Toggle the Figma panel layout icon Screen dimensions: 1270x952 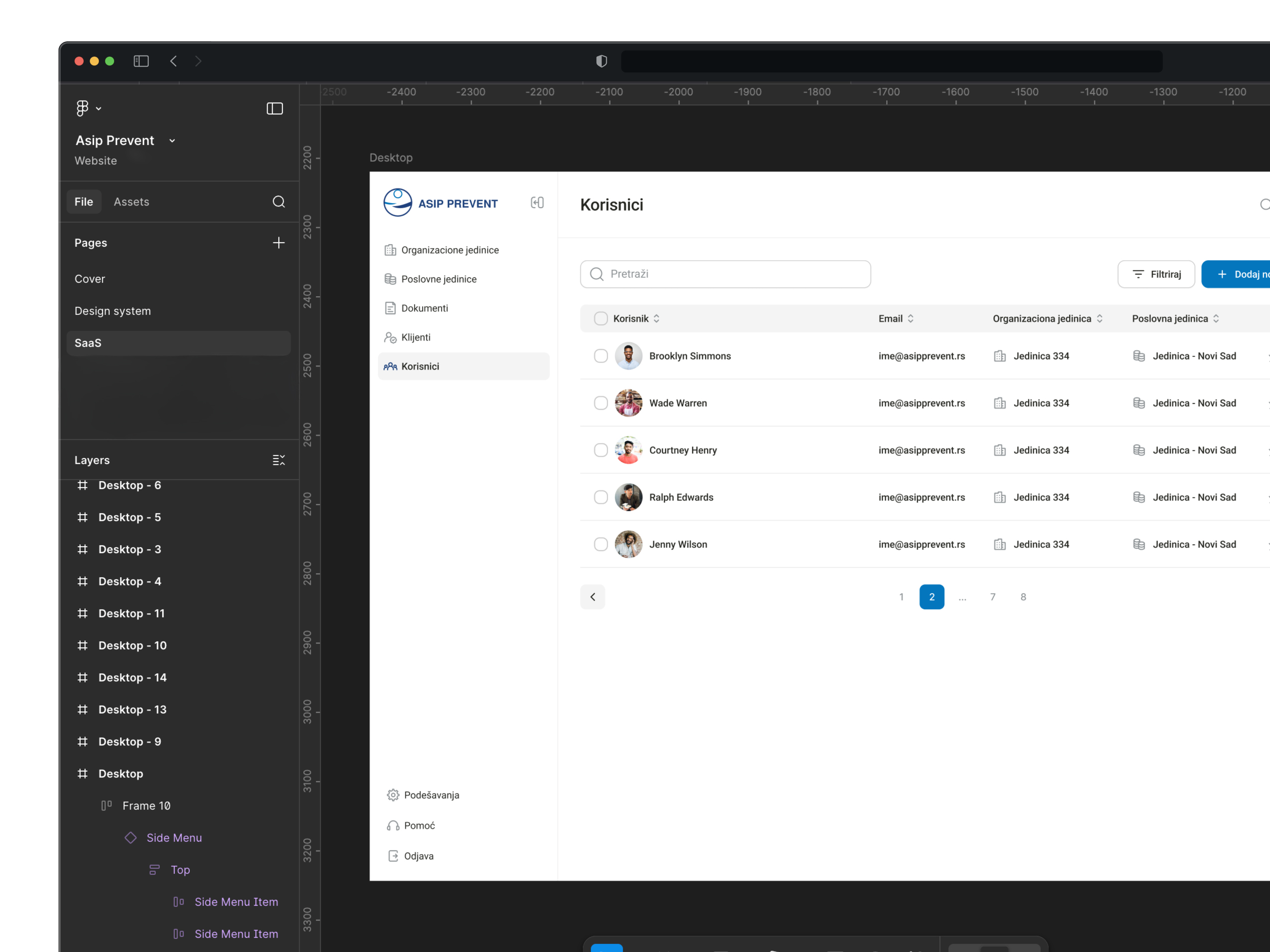click(x=275, y=108)
